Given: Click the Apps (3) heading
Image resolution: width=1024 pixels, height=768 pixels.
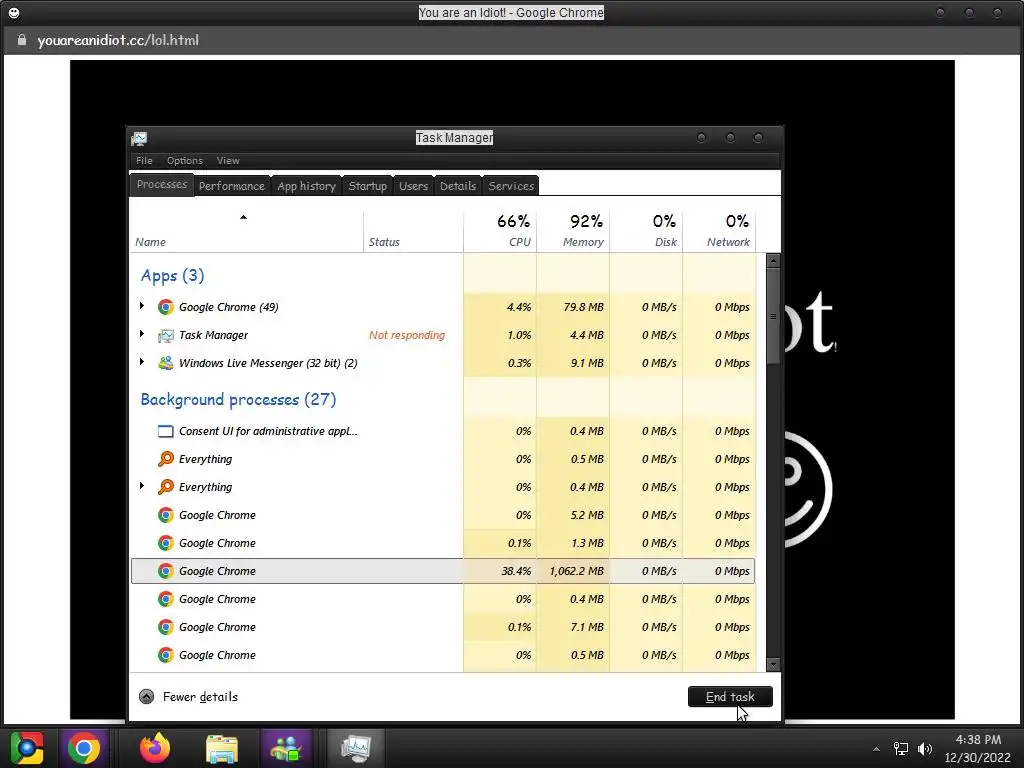Looking at the screenshot, I should [172, 276].
